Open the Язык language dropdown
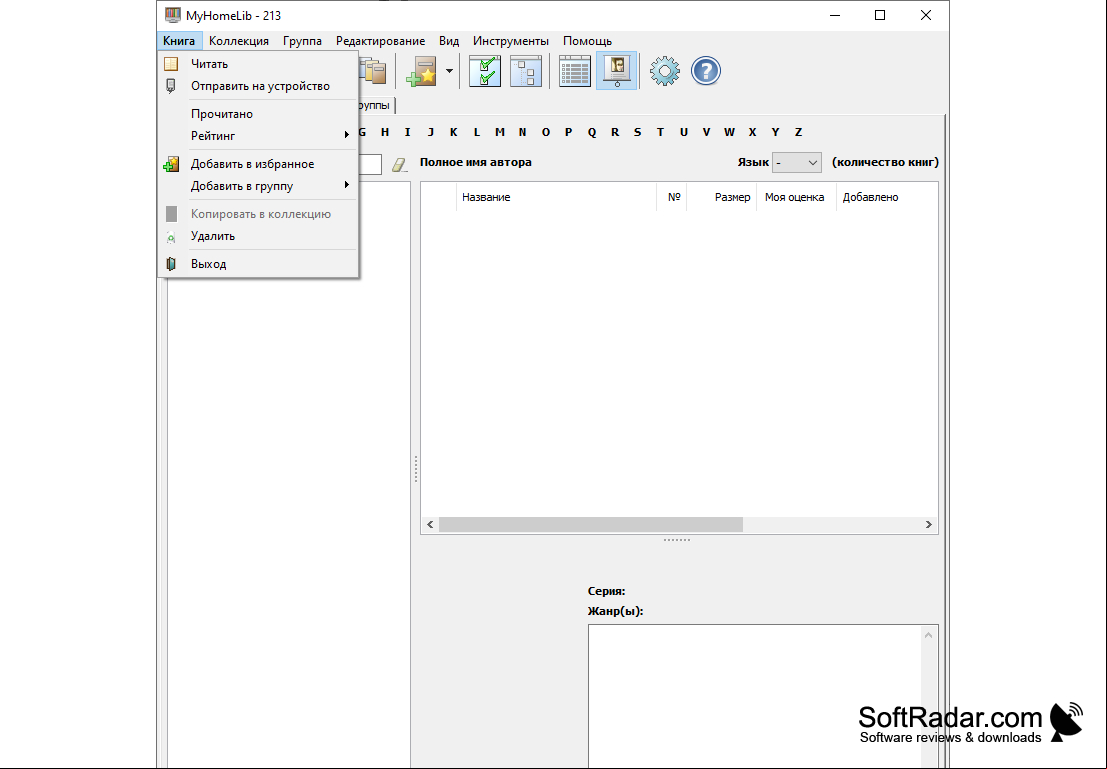Image resolution: width=1107 pixels, height=769 pixels. tap(796, 163)
